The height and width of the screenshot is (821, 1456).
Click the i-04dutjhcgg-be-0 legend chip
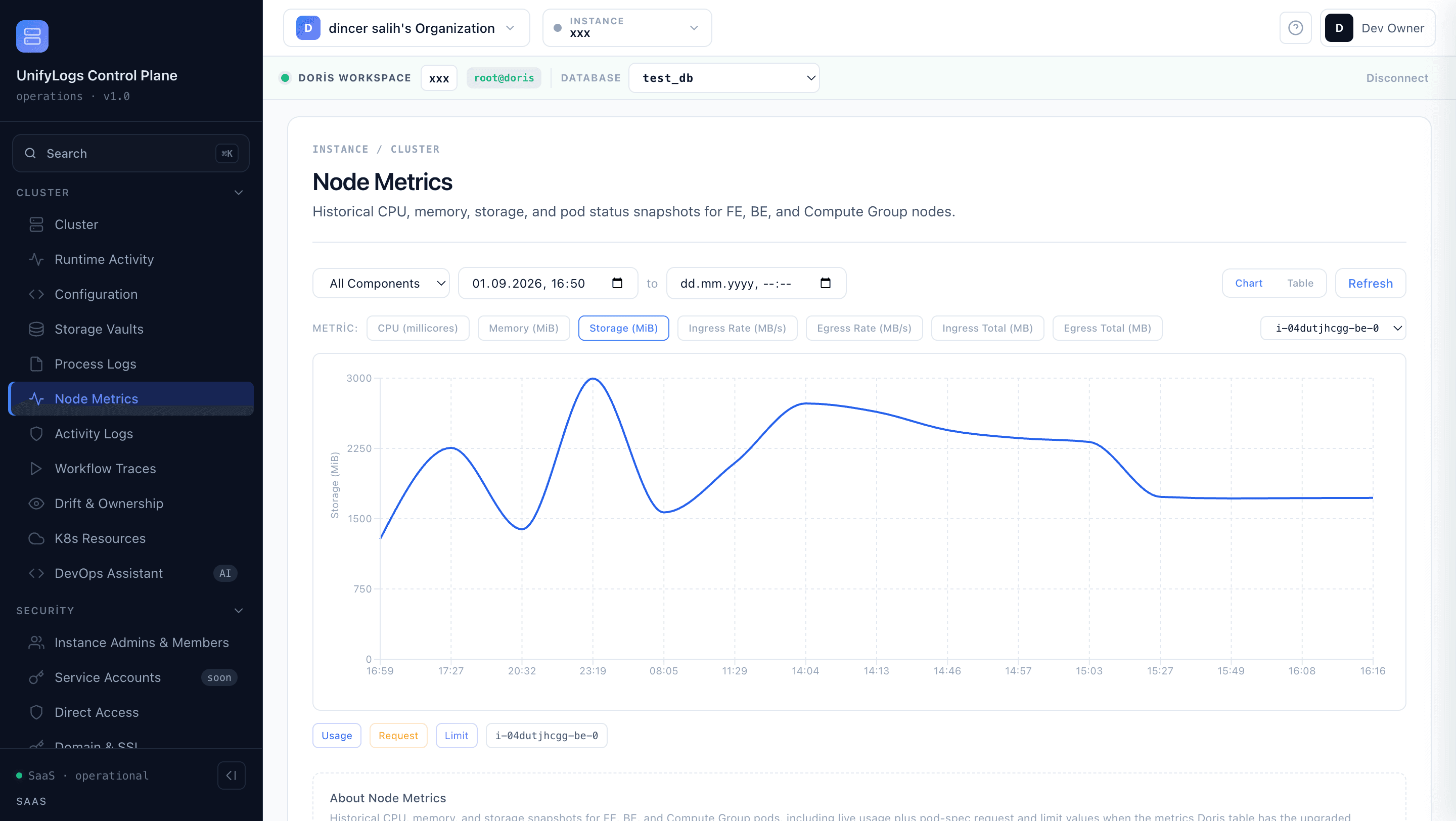click(x=547, y=736)
